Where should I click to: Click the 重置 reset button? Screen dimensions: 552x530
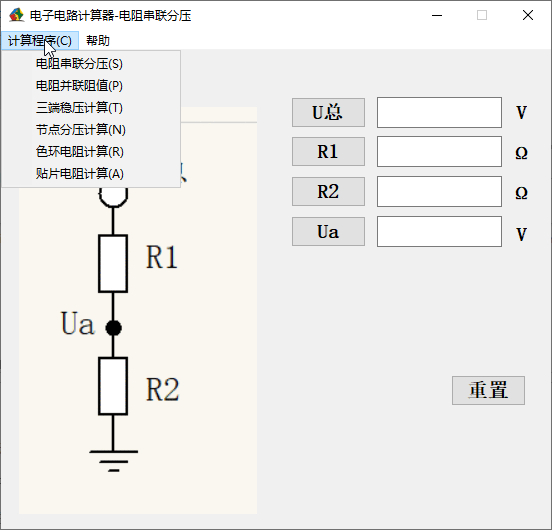(x=488, y=390)
